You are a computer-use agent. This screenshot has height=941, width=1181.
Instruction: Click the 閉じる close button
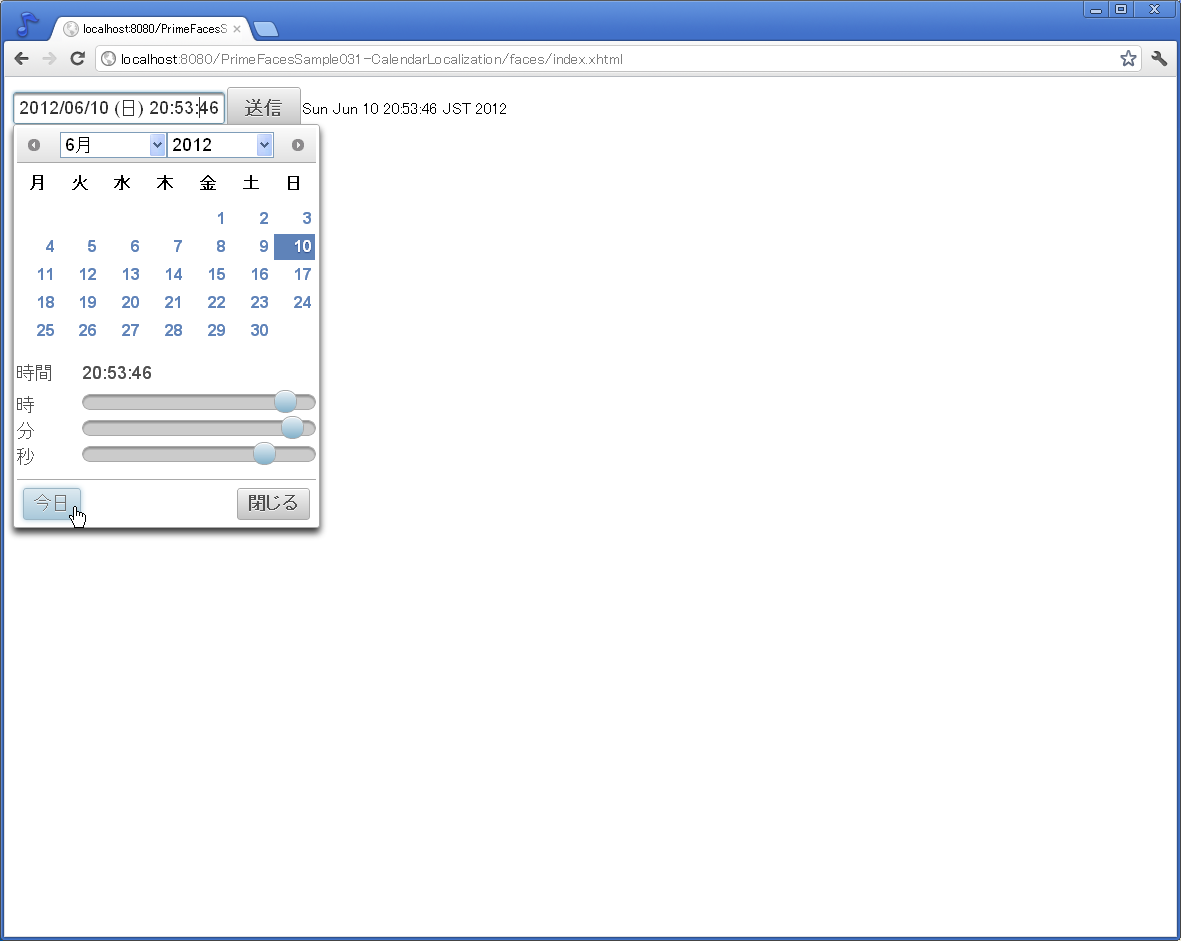coord(273,503)
